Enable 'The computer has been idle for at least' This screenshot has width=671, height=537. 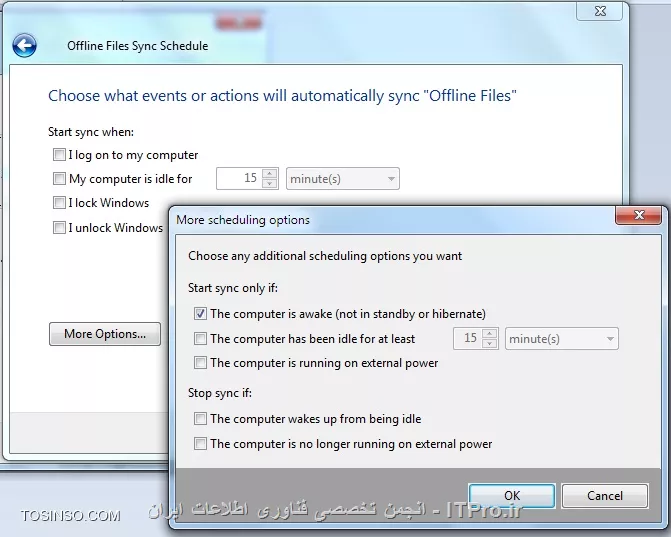[200, 338]
